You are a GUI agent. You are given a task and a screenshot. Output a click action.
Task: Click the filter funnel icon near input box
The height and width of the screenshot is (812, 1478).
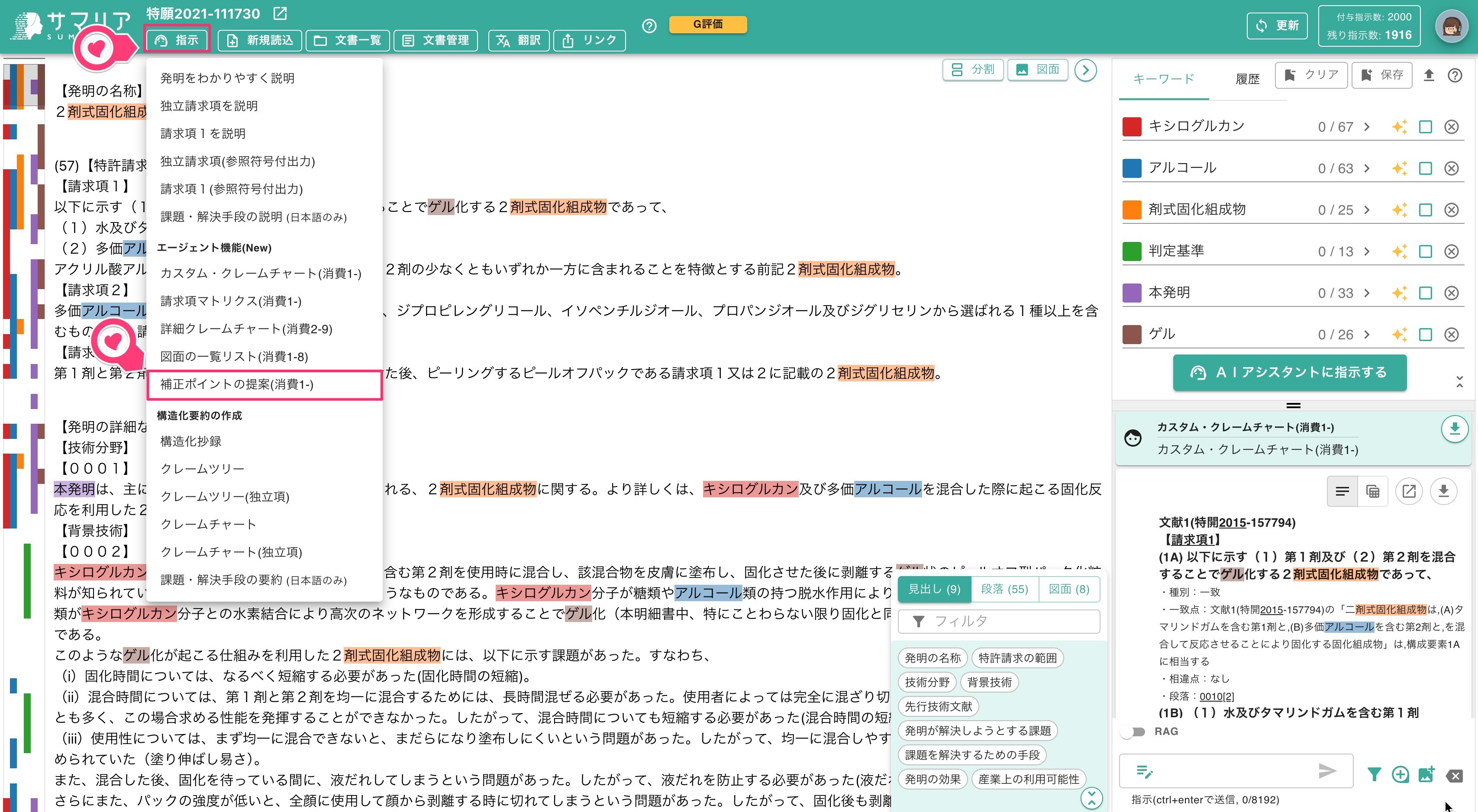click(1374, 775)
